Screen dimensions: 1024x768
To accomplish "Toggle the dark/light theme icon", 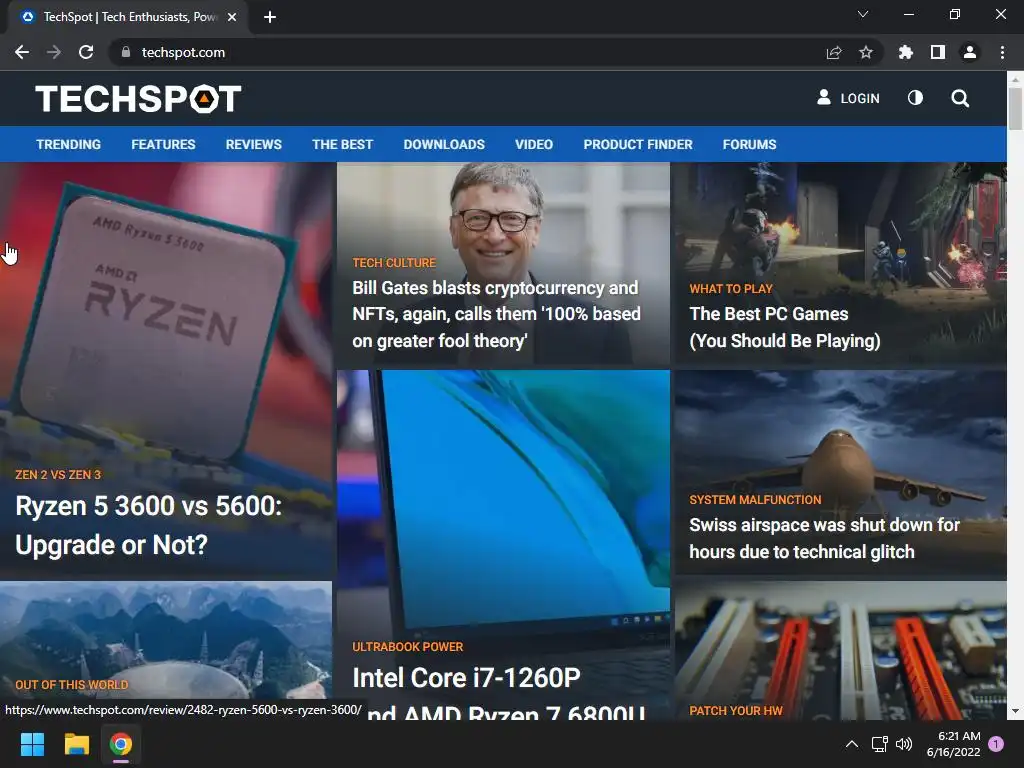I will [915, 98].
